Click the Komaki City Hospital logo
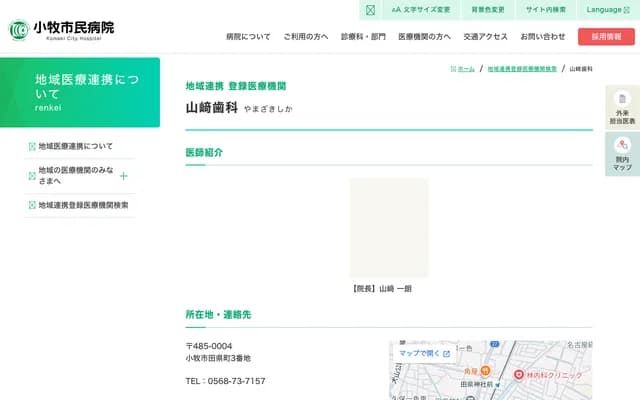 point(62,29)
